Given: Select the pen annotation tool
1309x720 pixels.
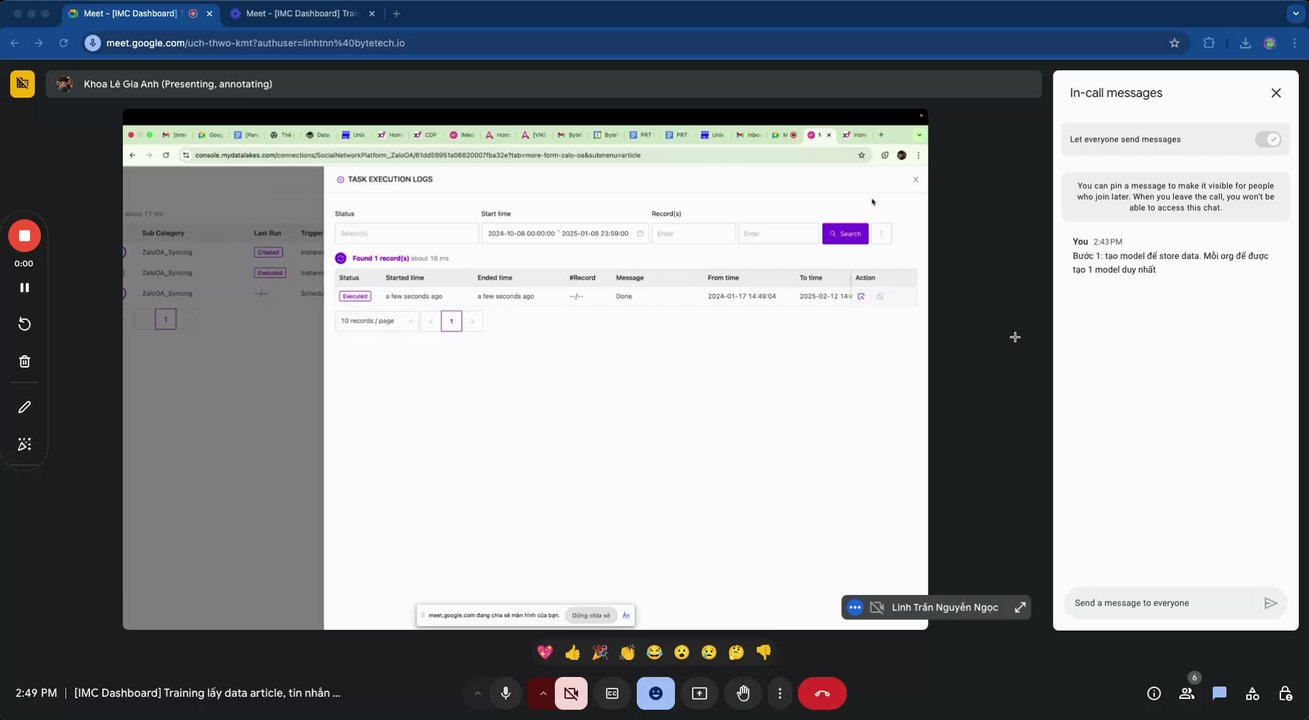Looking at the screenshot, I should pos(24,407).
